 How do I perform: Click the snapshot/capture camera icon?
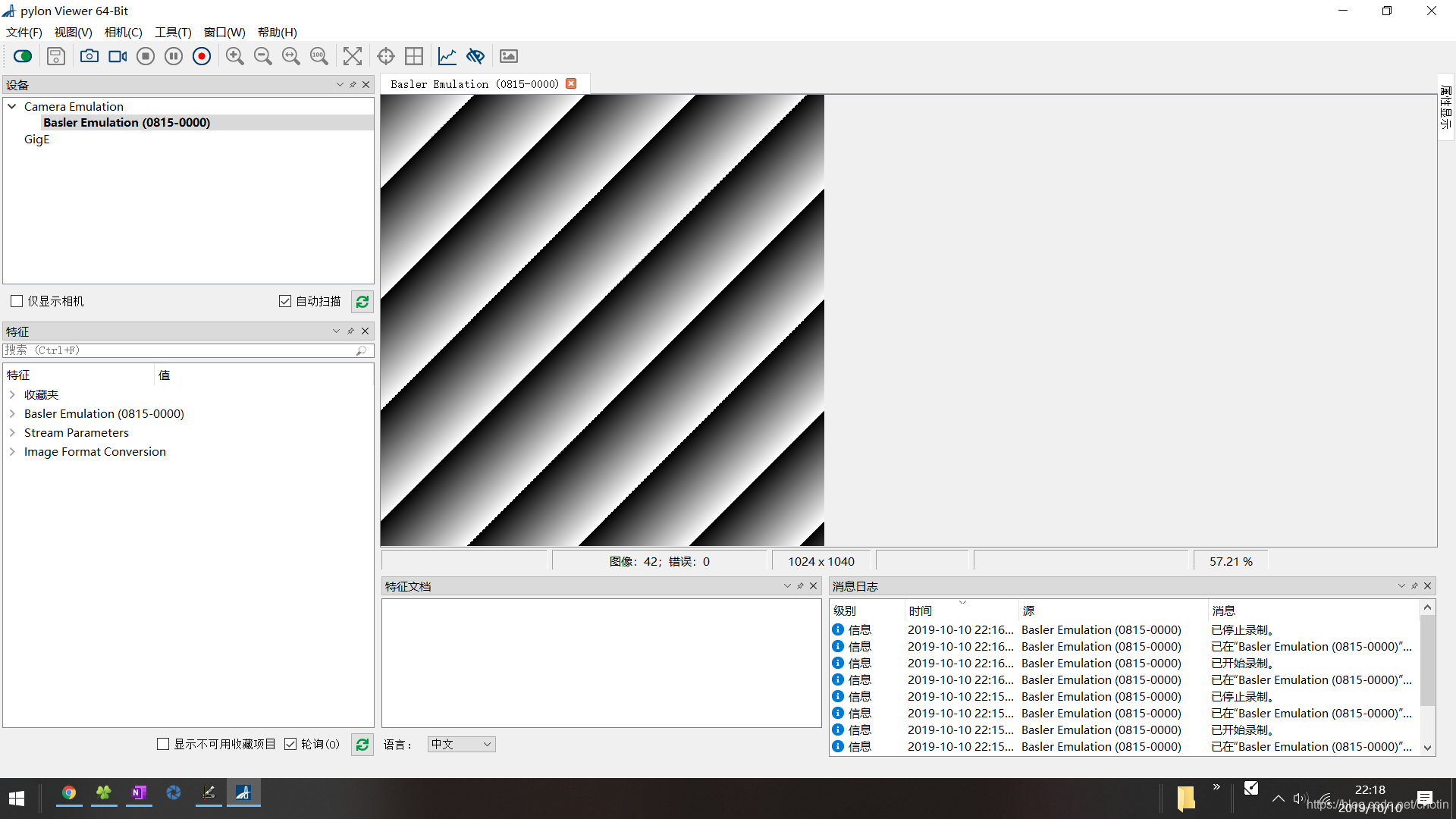click(88, 56)
